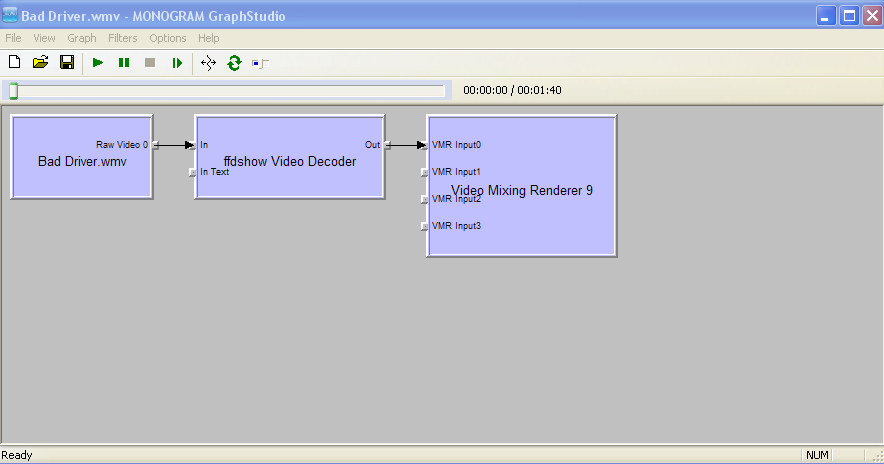Open the Help menu
This screenshot has width=884, height=464.
click(x=209, y=38)
